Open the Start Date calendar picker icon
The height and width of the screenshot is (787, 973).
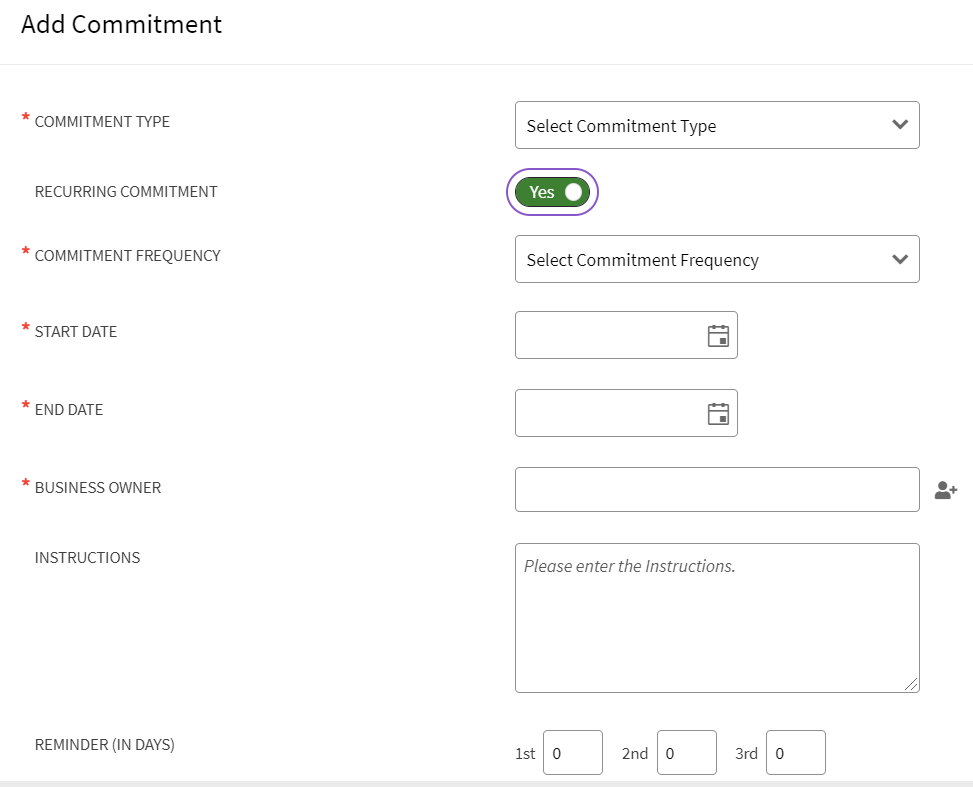(718, 336)
